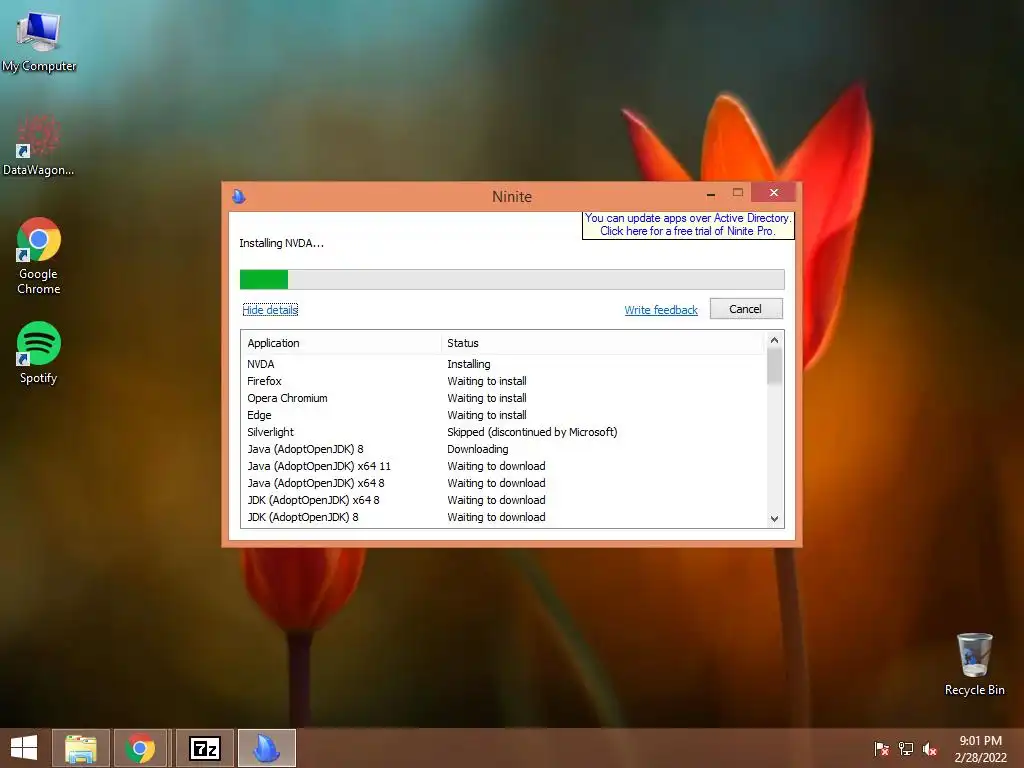This screenshot has height=768, width=1024.
Task: Open File Explorer from the taskbar
Action: [x=81, y=748]
